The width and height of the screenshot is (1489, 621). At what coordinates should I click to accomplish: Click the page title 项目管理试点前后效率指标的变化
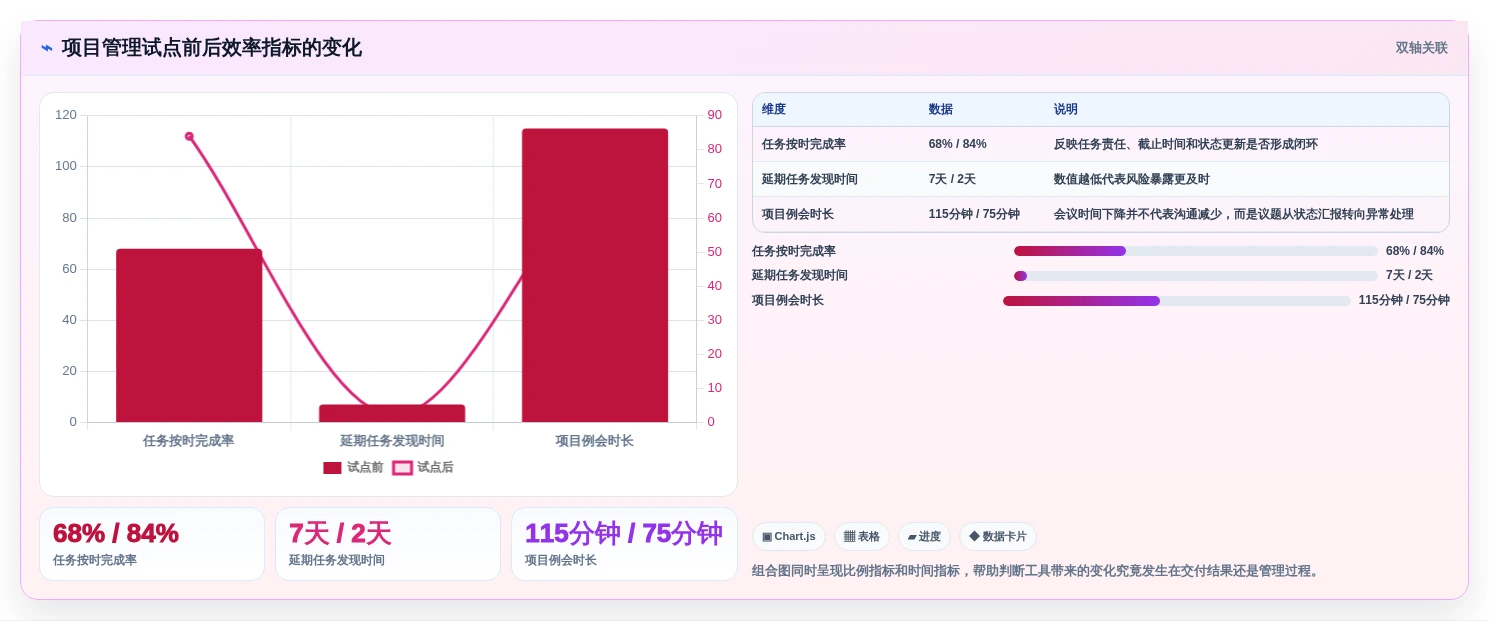click(212, 48)
